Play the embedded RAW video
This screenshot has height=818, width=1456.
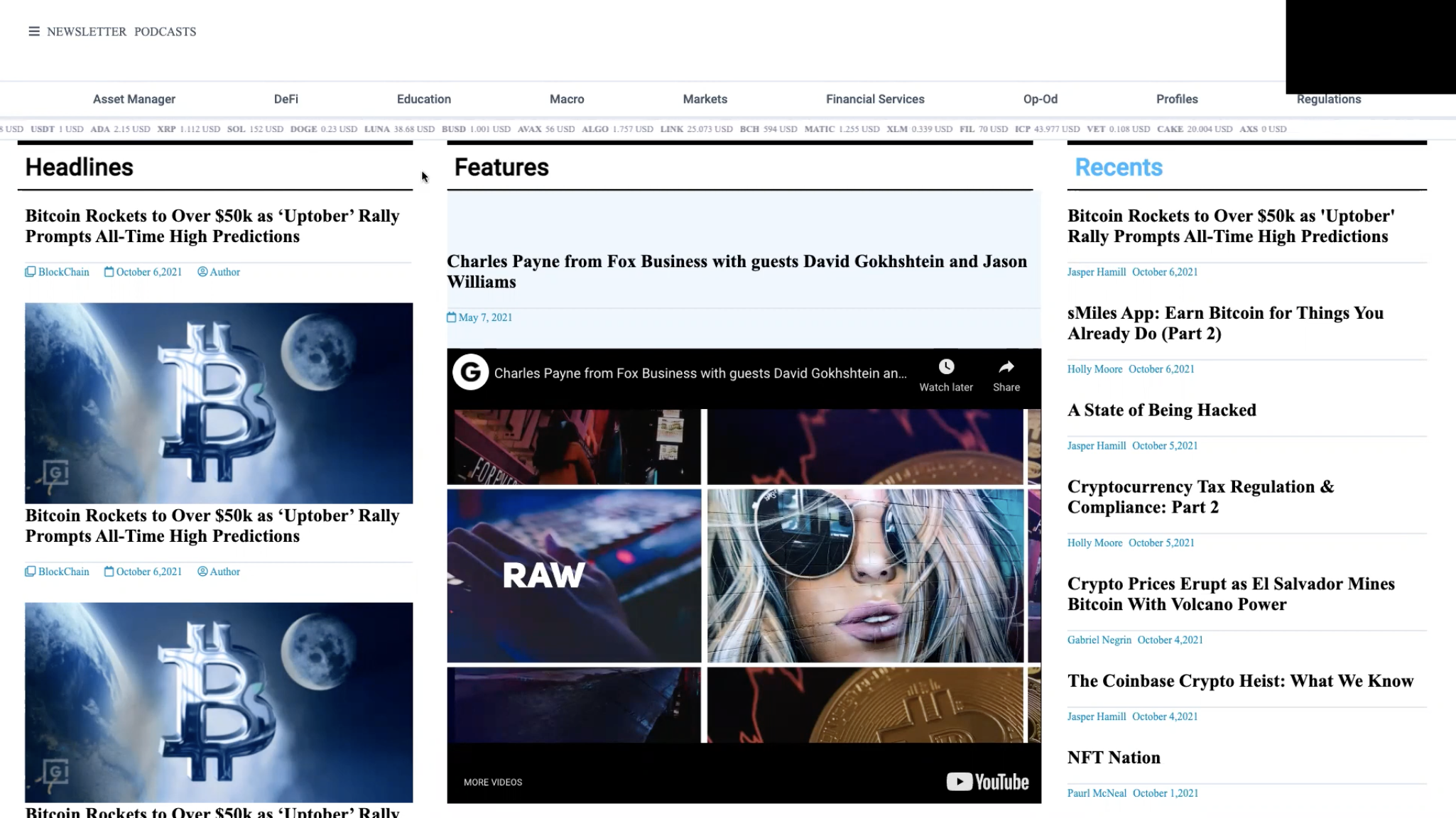tap(744, 576)
